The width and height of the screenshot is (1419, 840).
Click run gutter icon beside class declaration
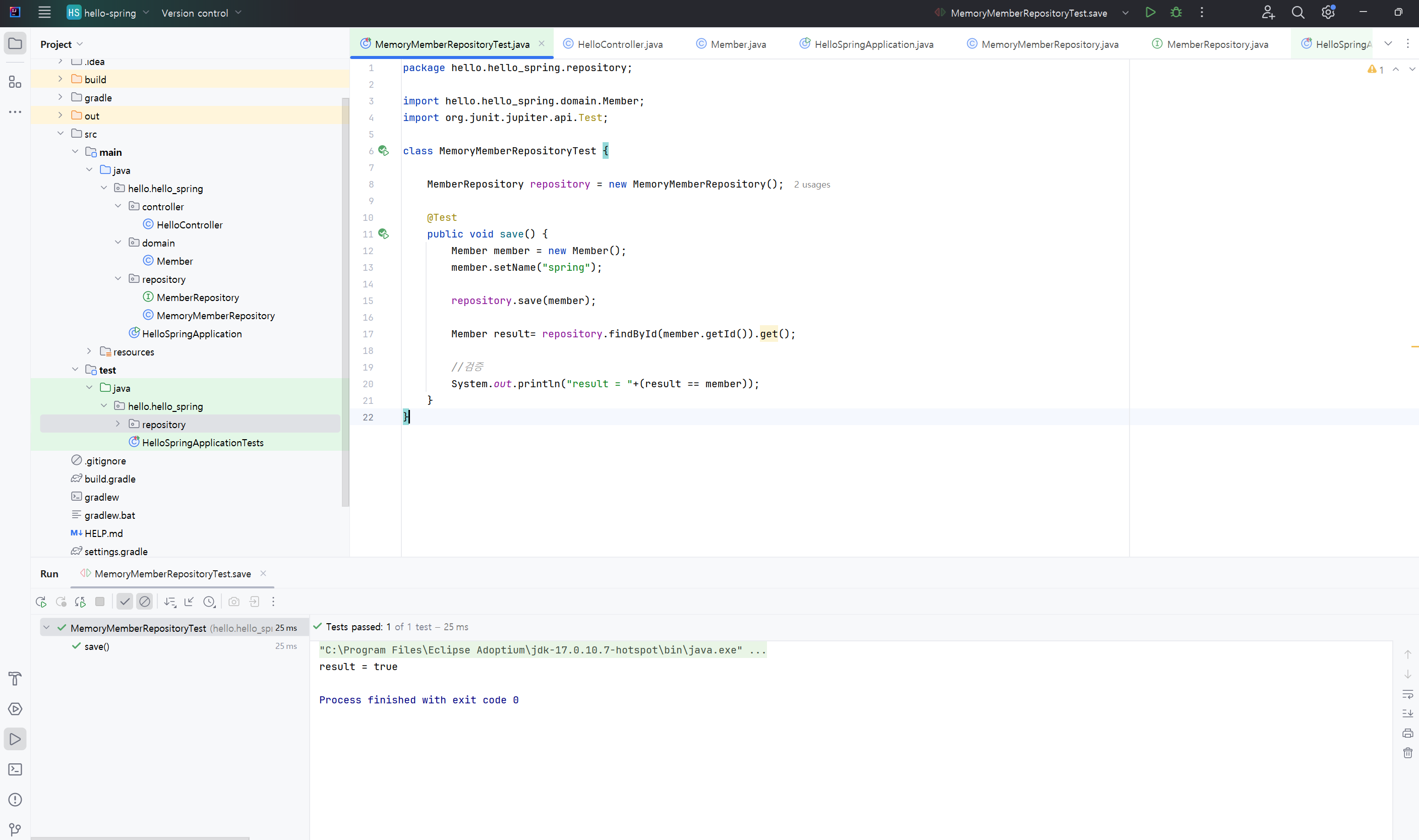(x=383, y=151)
